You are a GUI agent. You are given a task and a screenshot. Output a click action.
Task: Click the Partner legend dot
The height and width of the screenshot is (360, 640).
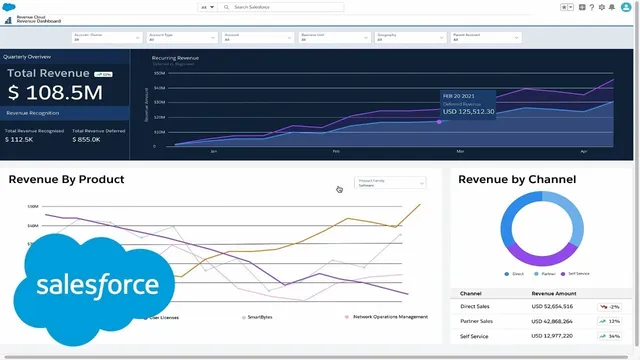(x=536, y=274)
